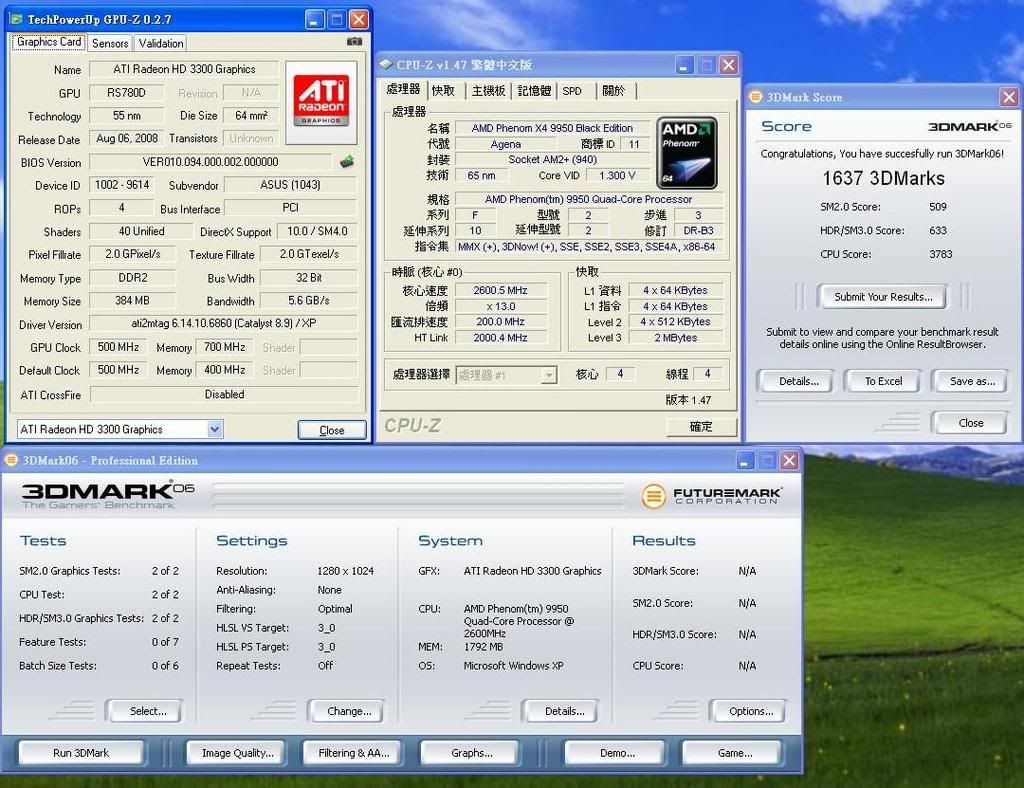Viewport: 1024px width, 788px height.
Task: Click the Driver Version field in GPU-Z
Action: click(x=223, y=323)
